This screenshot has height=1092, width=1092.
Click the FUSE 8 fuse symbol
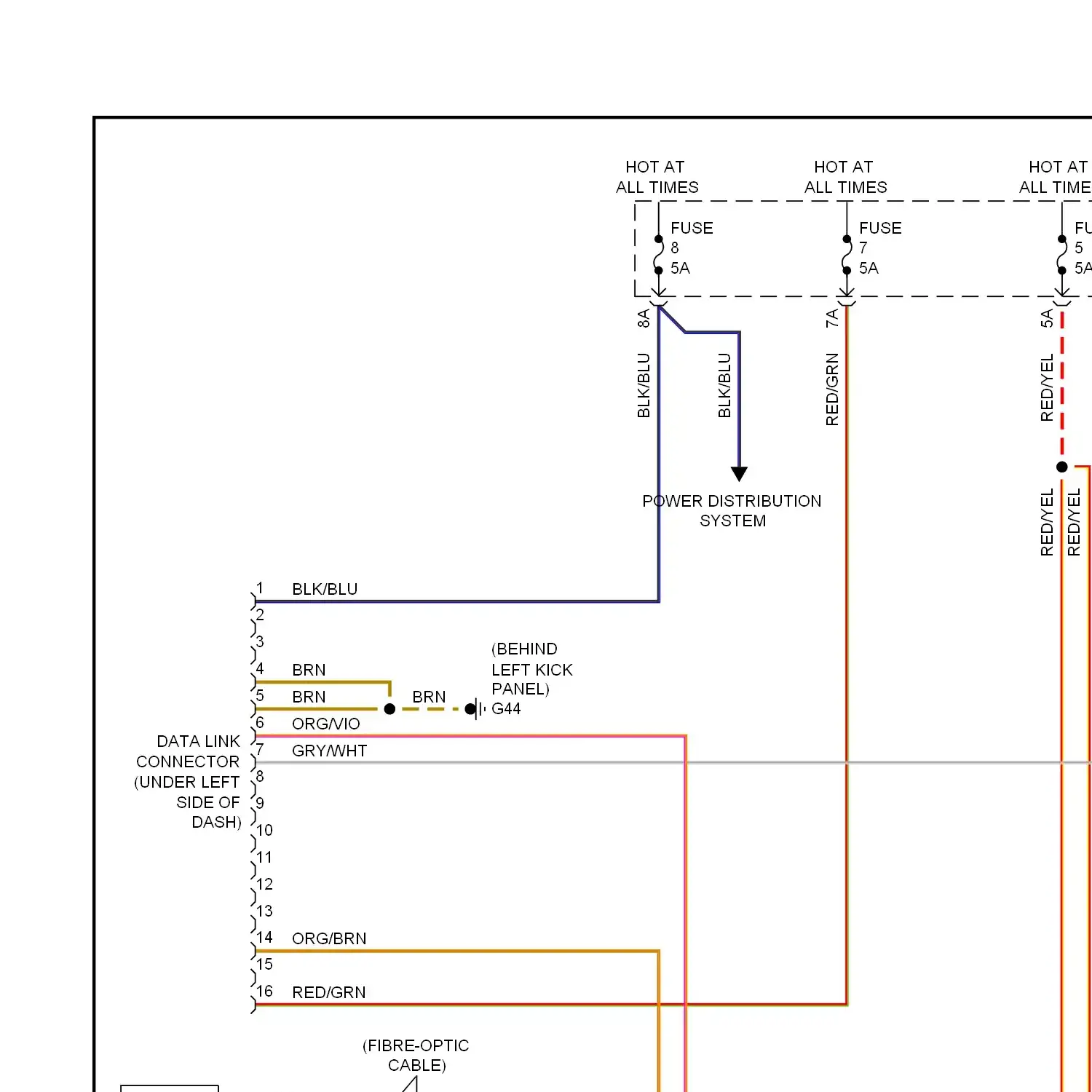tap(658, 255)
